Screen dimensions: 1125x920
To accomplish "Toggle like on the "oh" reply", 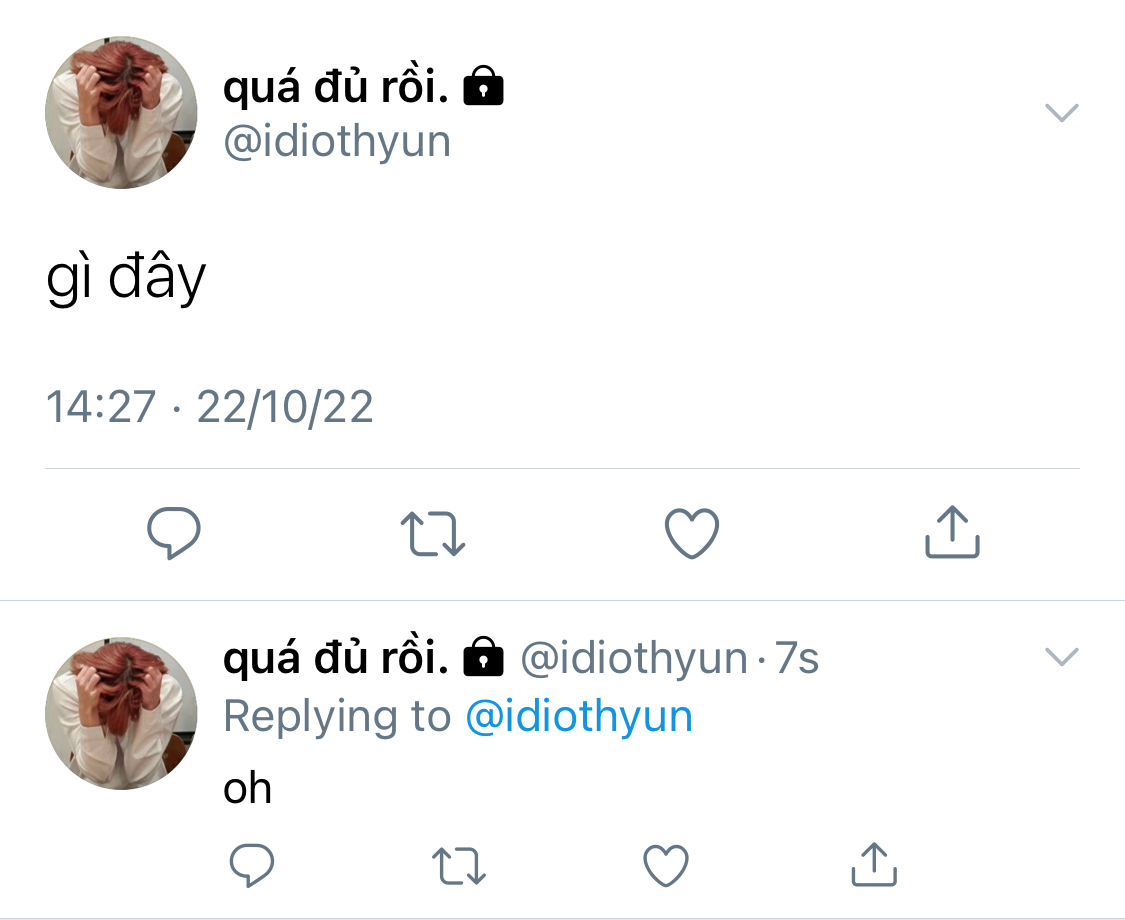I will (x=665, y=865).
